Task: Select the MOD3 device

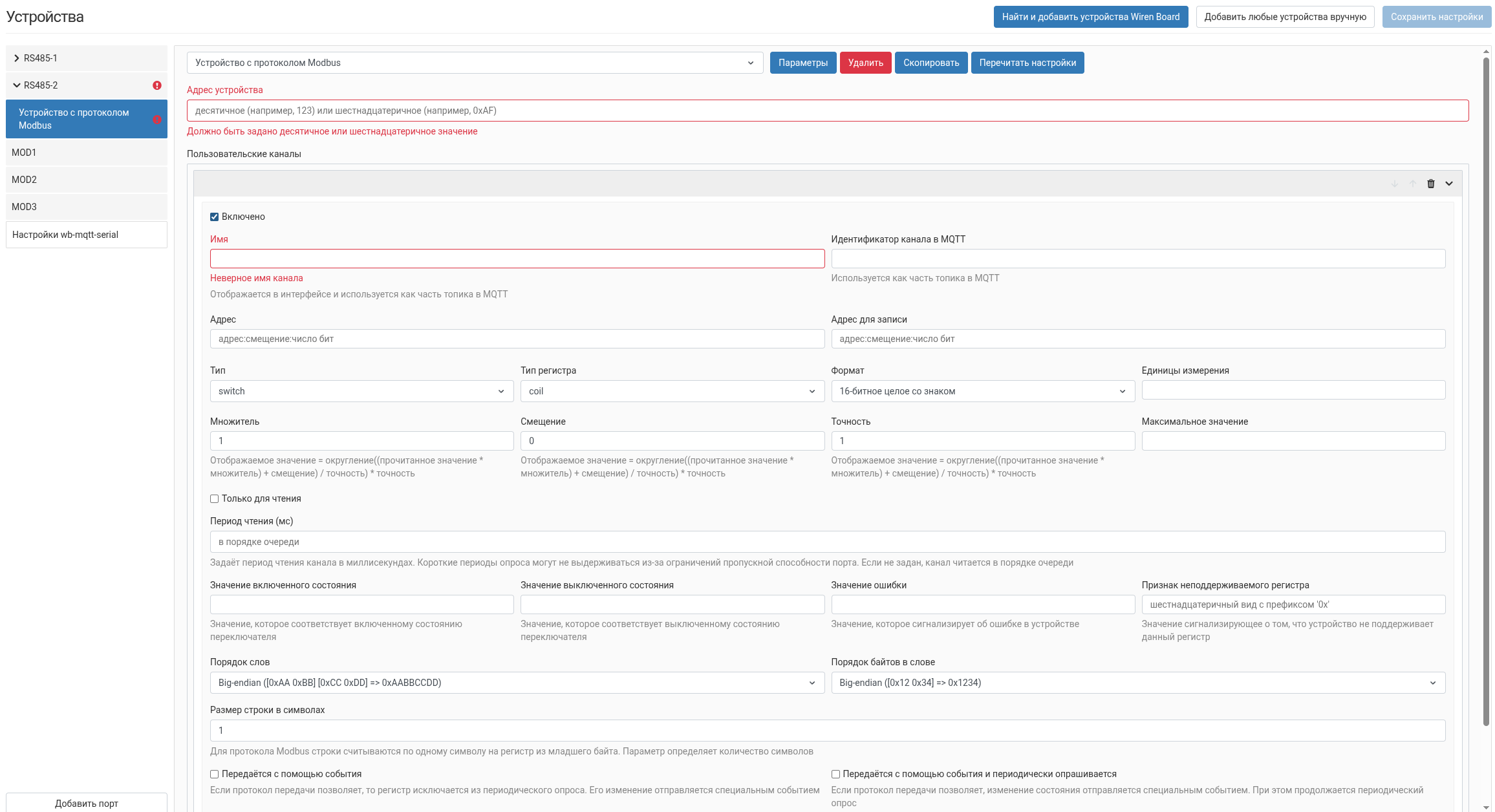Action: [x=87, y=207]
